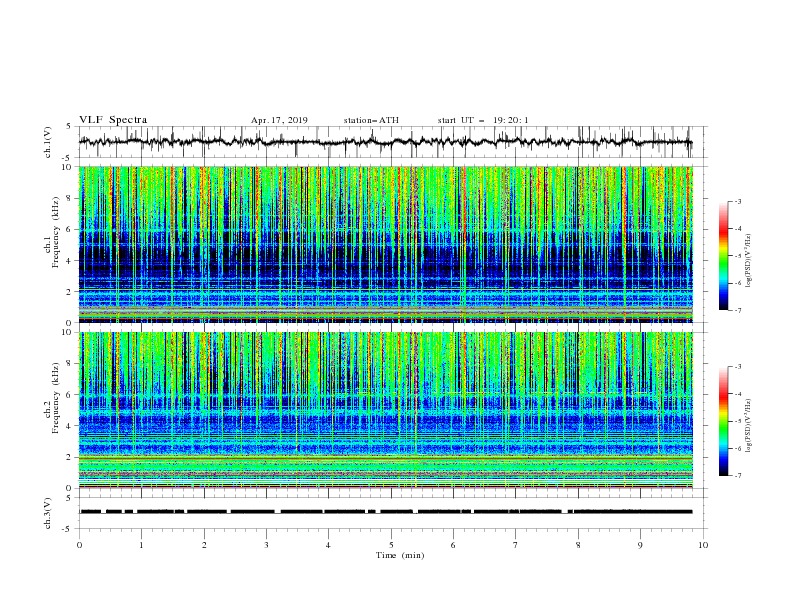Click the "-3" value on ch.1 color bar

(x=737, y=201)
